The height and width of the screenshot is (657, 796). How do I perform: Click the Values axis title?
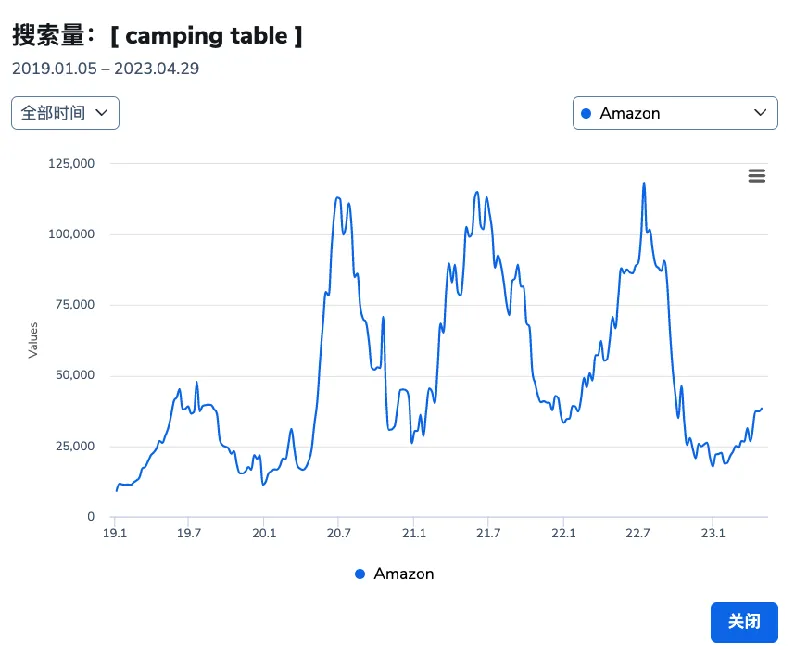[x=33, y=340]
